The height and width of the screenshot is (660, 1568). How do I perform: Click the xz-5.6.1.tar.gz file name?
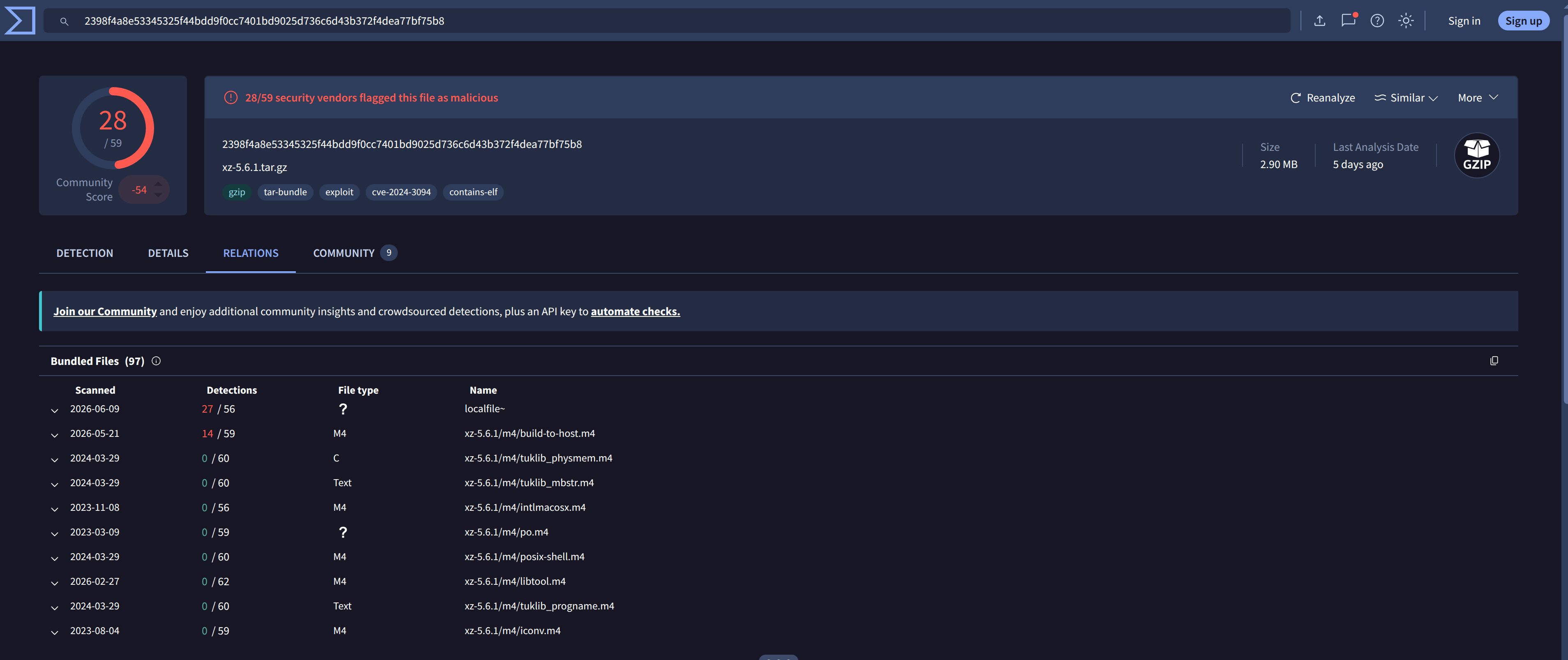point(254,167)
